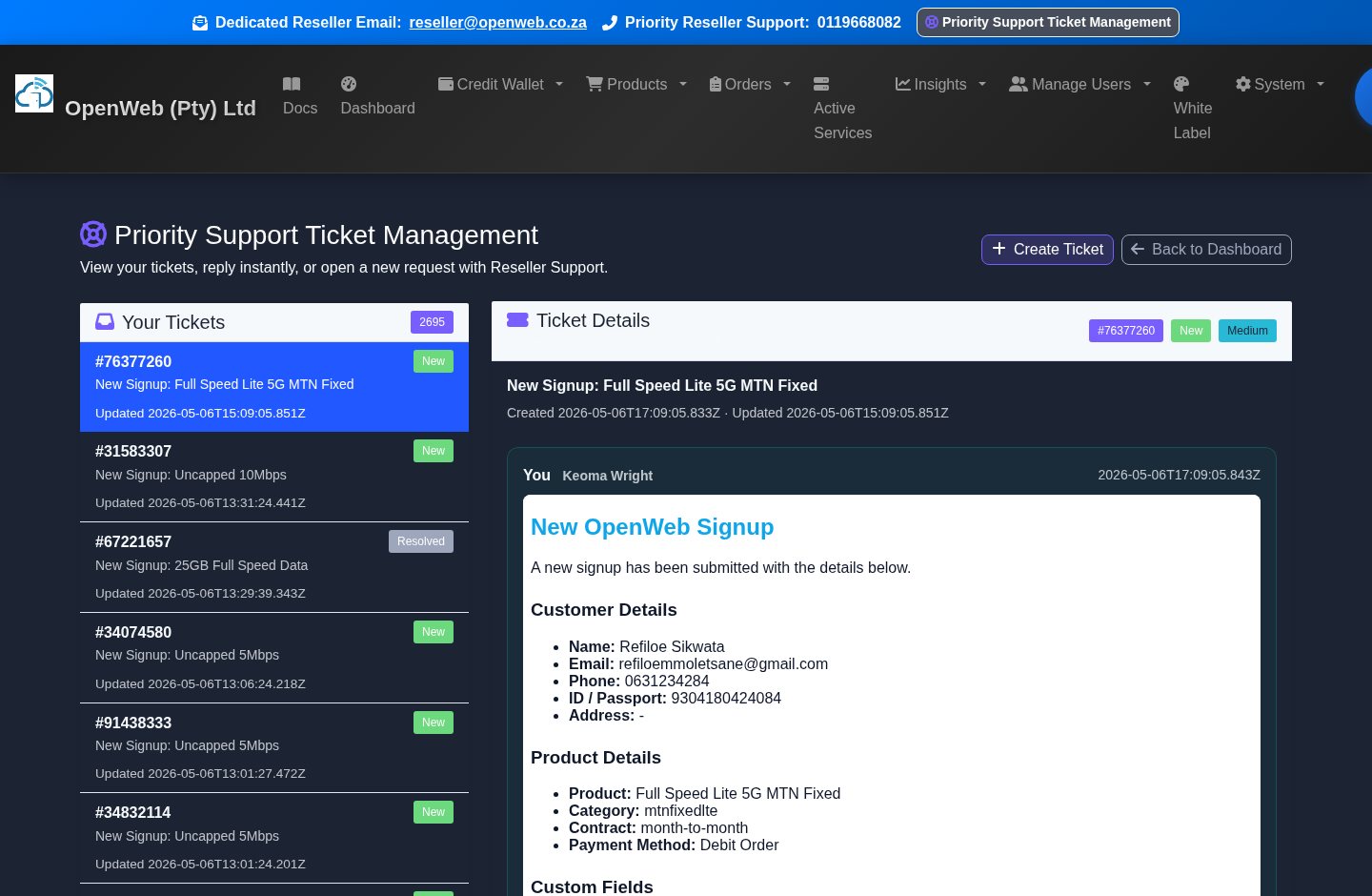This screenshot has height=896, width=1372.
Task: Click the envelope icon beside Reseller Email
Action: (200, 23)
